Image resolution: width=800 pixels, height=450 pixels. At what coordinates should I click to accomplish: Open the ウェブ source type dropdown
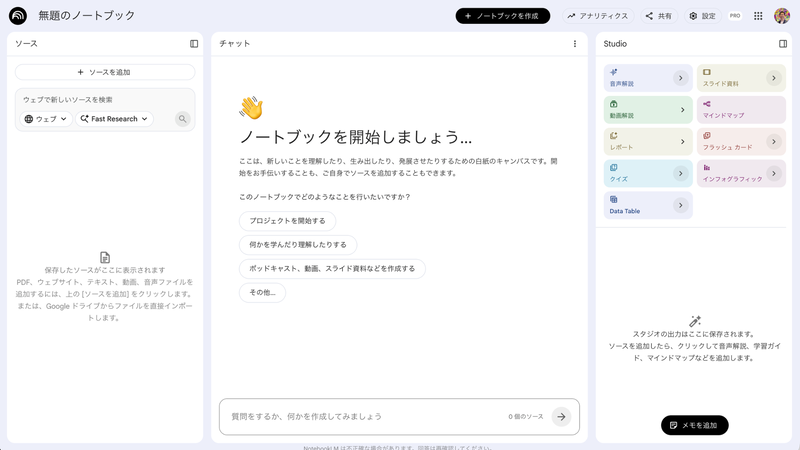[x=46, y=119]
